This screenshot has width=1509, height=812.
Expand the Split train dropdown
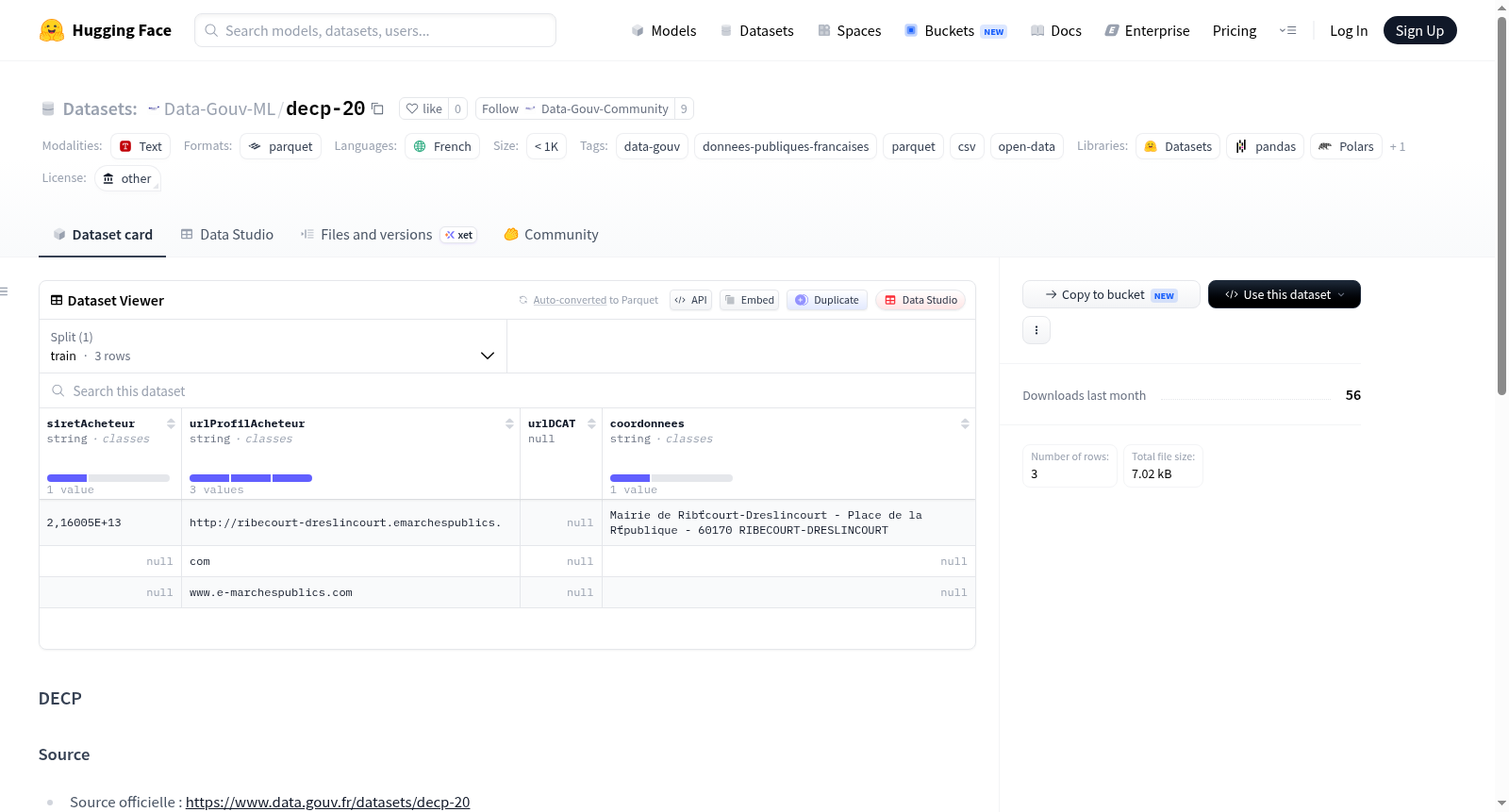coord(273,346)
